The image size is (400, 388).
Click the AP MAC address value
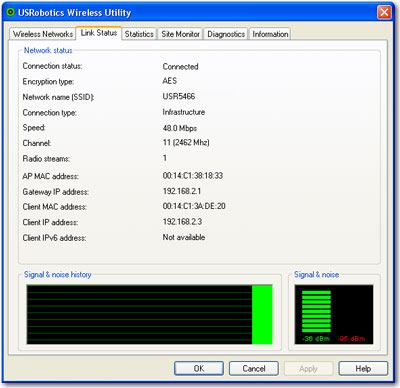pyautogui.click(x=193, y=176)
